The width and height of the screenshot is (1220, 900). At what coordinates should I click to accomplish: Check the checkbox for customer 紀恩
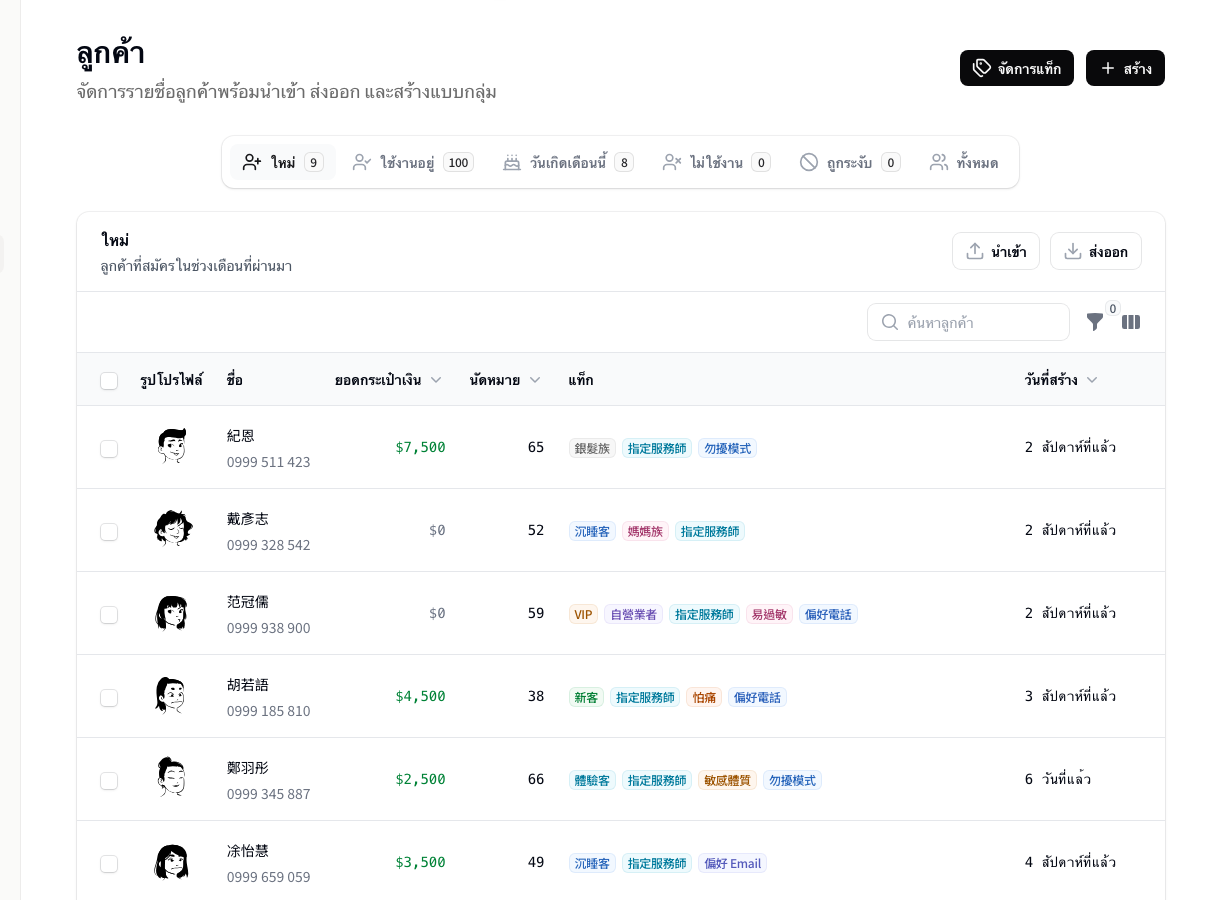(109, 449)
